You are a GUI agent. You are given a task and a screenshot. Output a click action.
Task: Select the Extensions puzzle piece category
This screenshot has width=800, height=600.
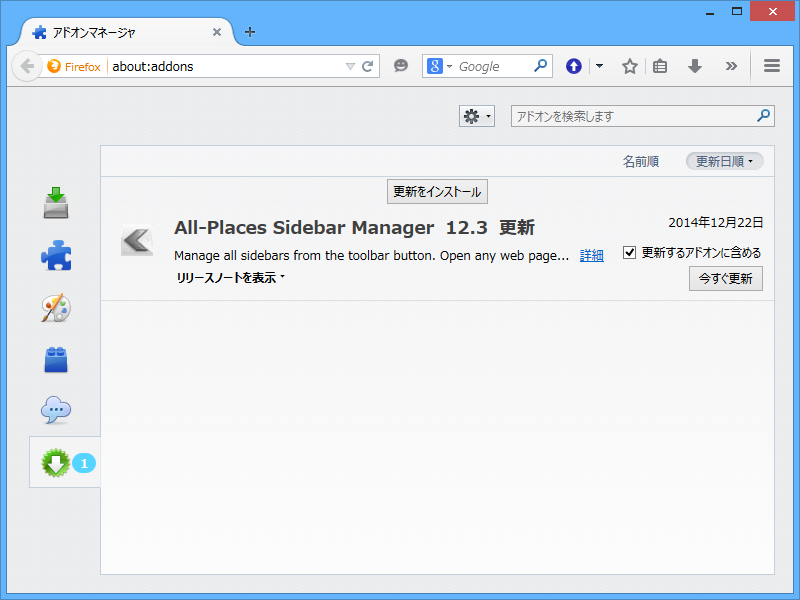tap(56, 256)
